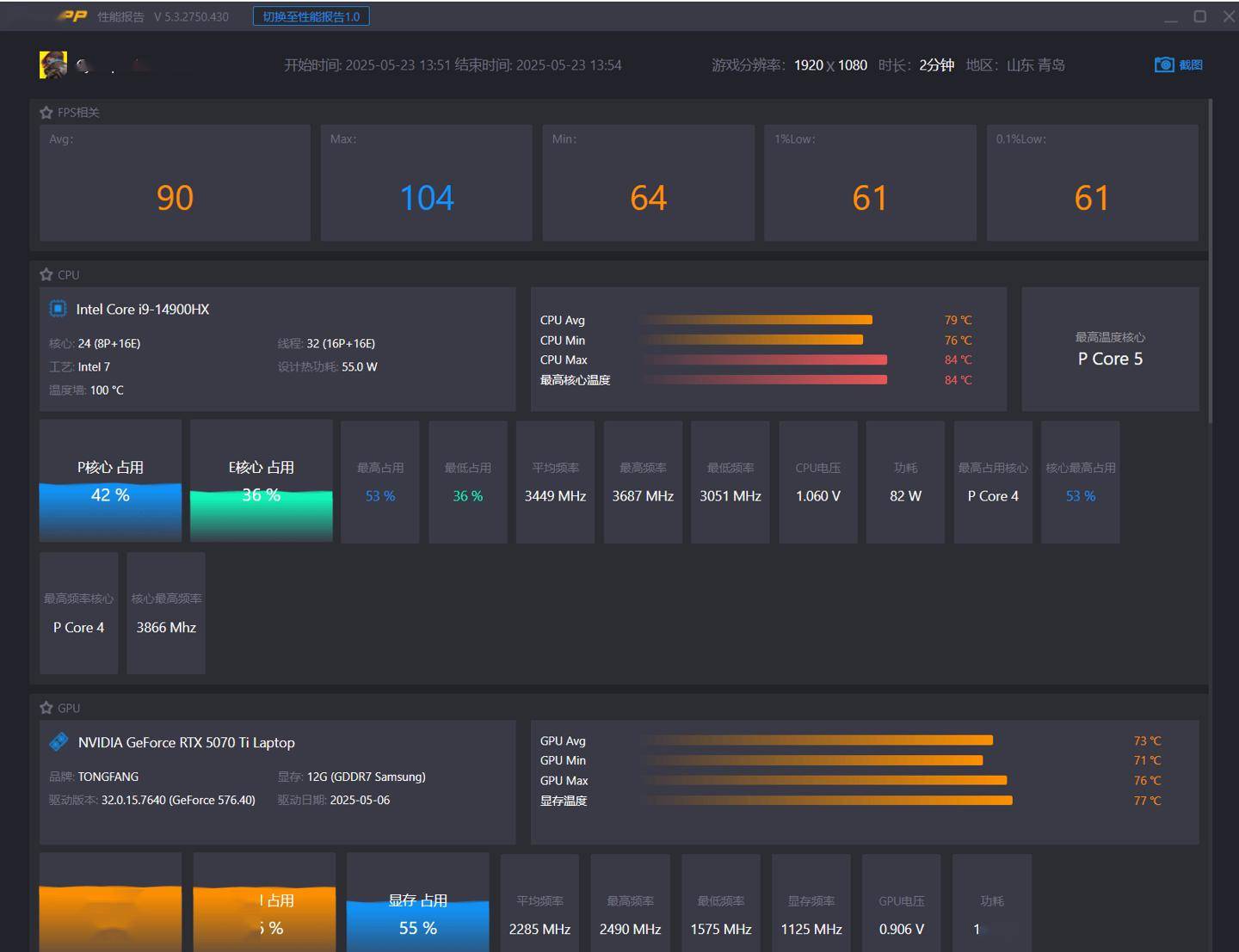1239x952 pixels.
Task: Click the camera screenshot icon
Action: tap(1163, 64)
